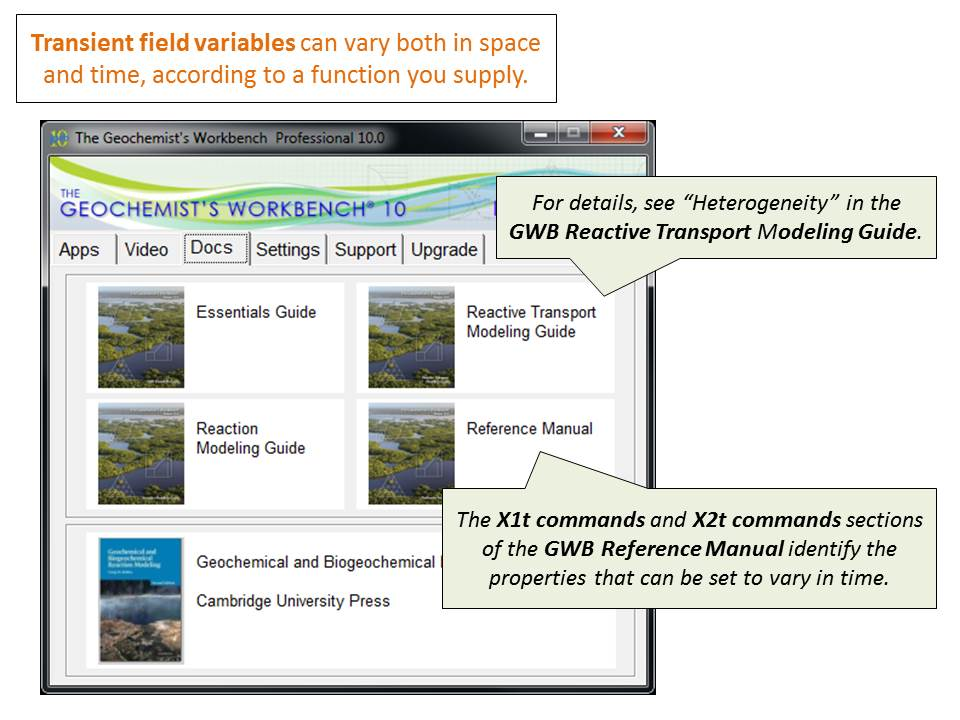
Task: Open the Upgrade tab
Action: coord(444,250)
